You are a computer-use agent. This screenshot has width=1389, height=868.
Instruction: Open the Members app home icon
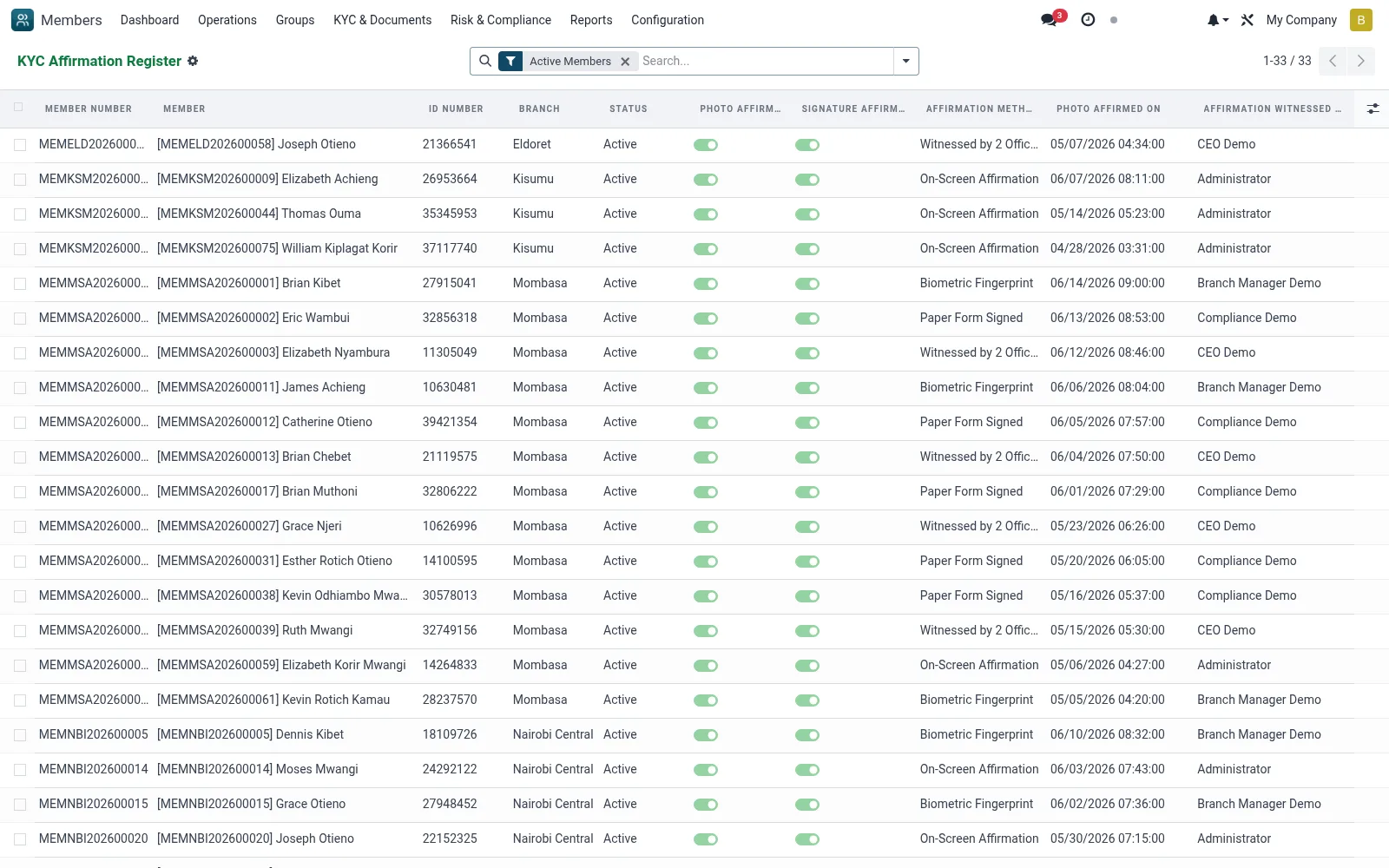tap(23, 20)
